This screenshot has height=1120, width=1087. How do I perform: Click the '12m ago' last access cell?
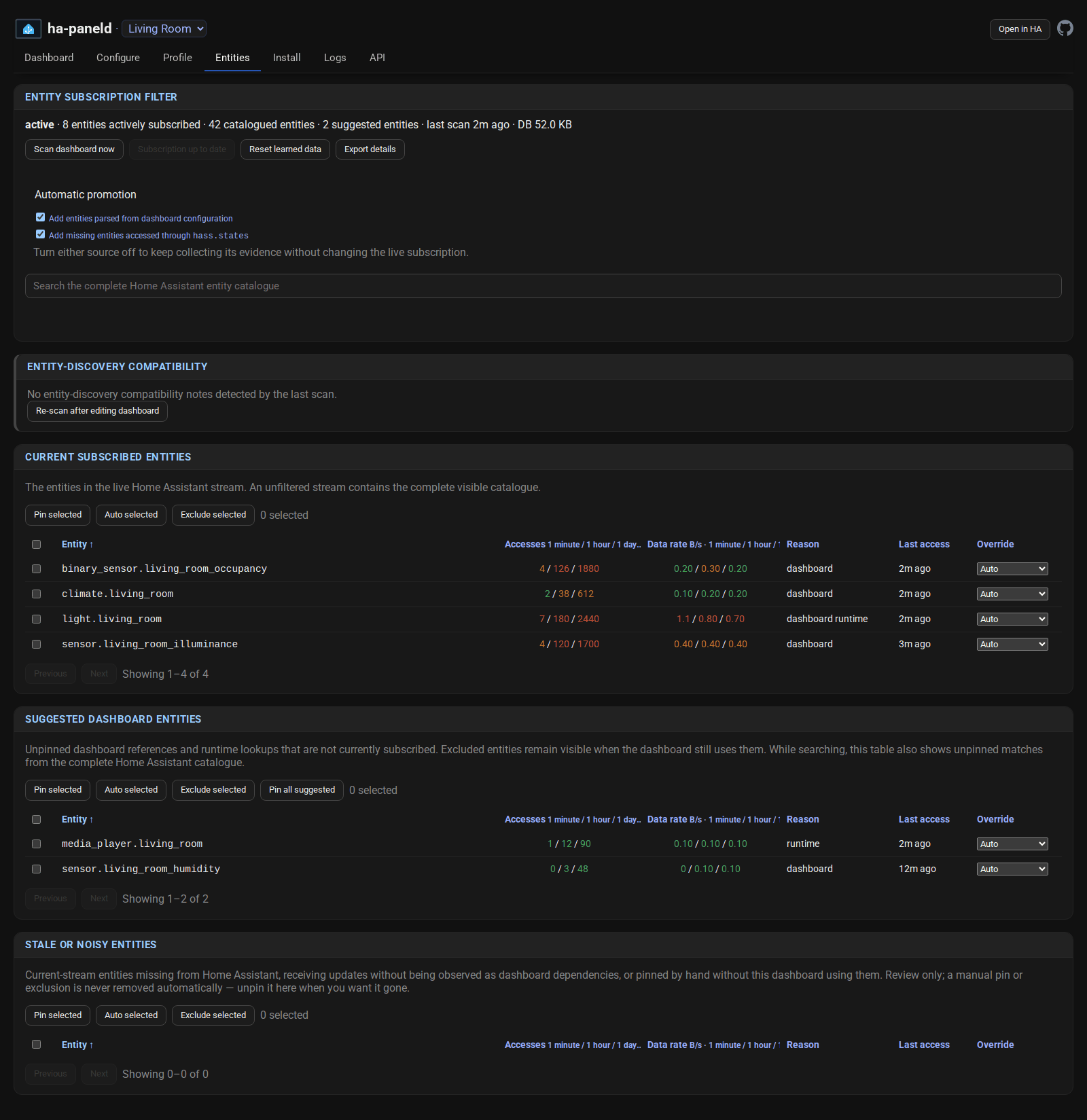pos(917,869)
